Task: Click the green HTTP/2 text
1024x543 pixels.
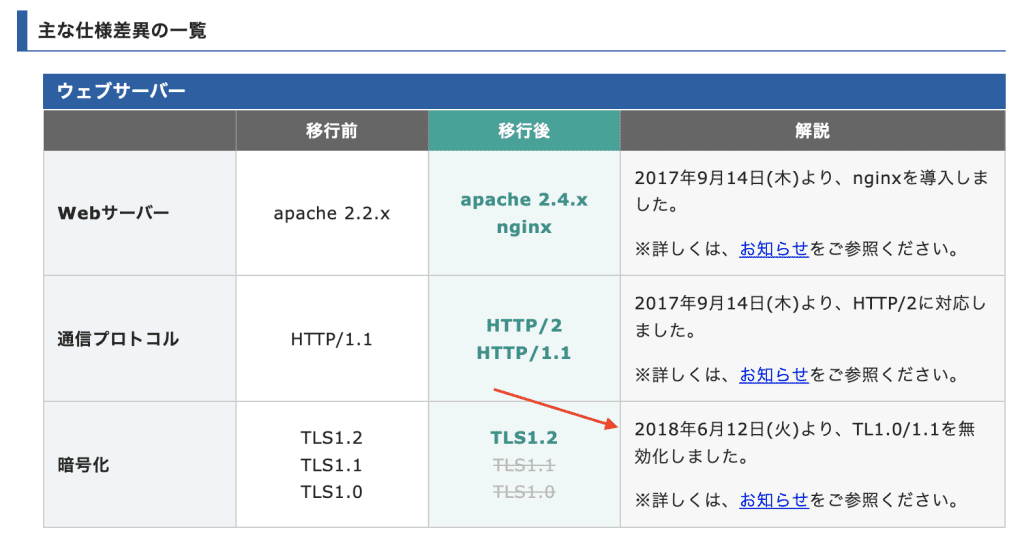Action: (524, 325)
